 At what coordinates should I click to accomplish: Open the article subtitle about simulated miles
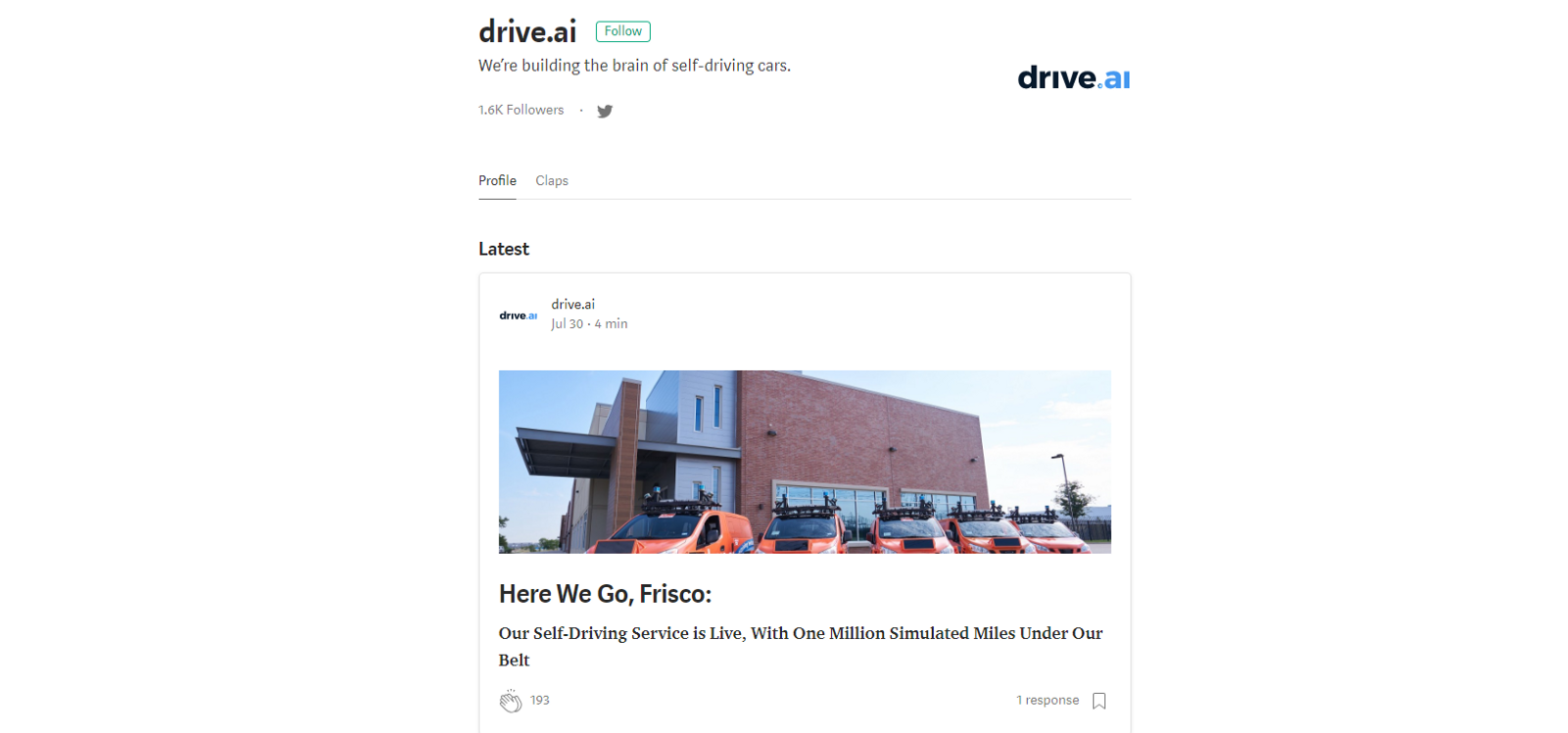[x=801, y=647]
